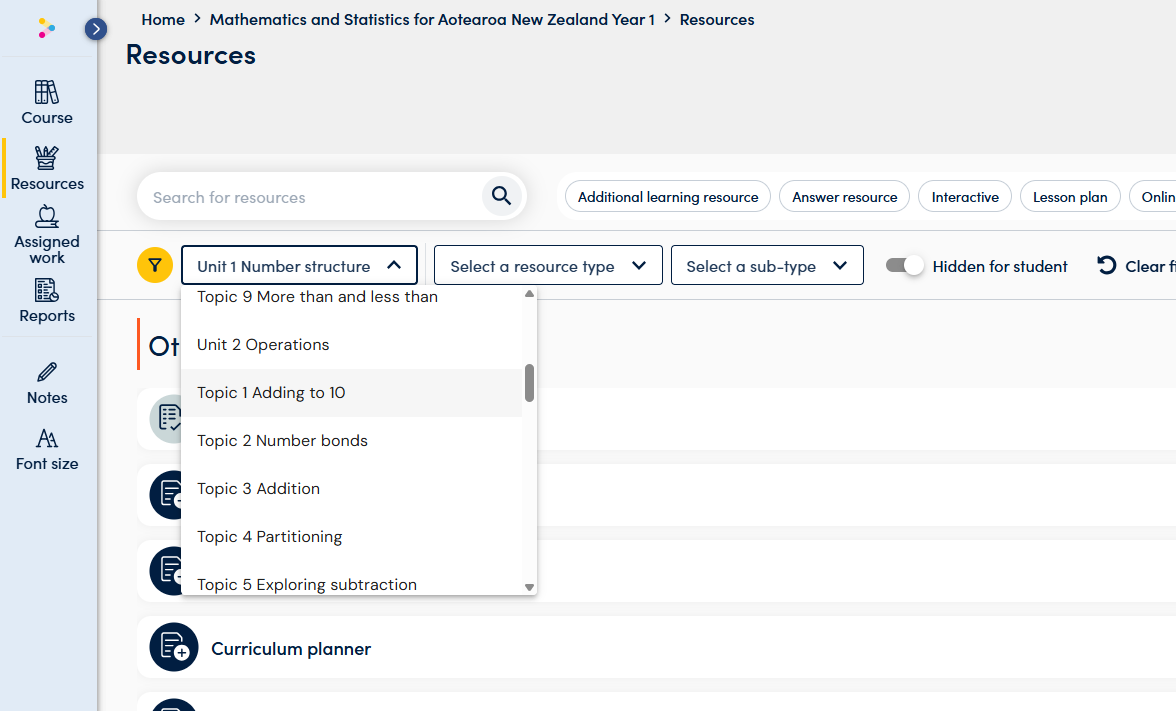The height and width of the screenshot is (711, 1176).
Task: Open Notes pencil icon
Action: point(47,373)
